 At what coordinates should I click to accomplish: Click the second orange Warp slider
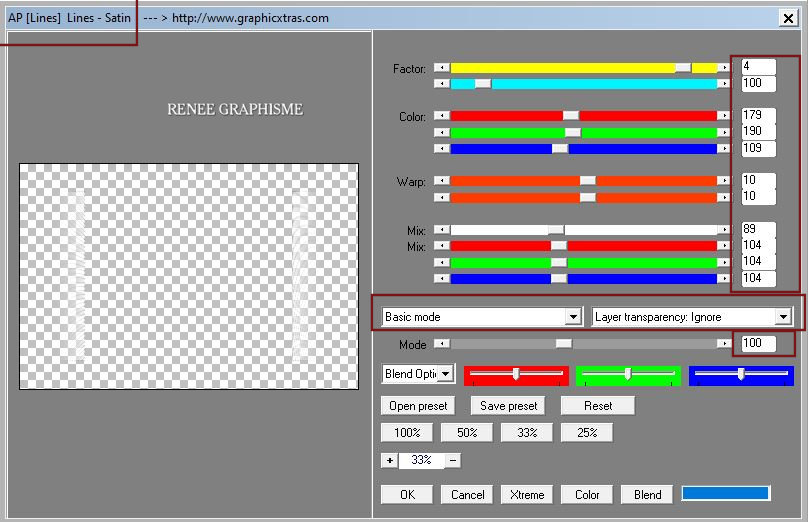pyautogui.click(x=583, y=197)
